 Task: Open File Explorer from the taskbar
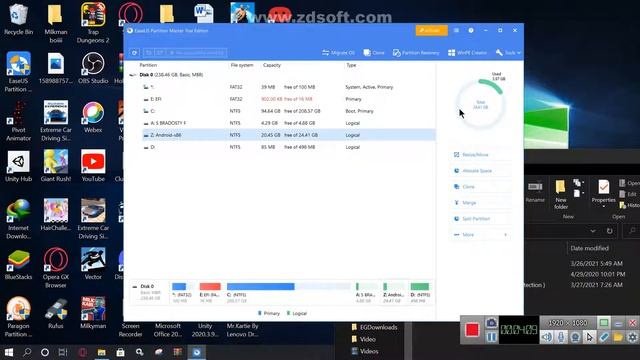[102, 352]
